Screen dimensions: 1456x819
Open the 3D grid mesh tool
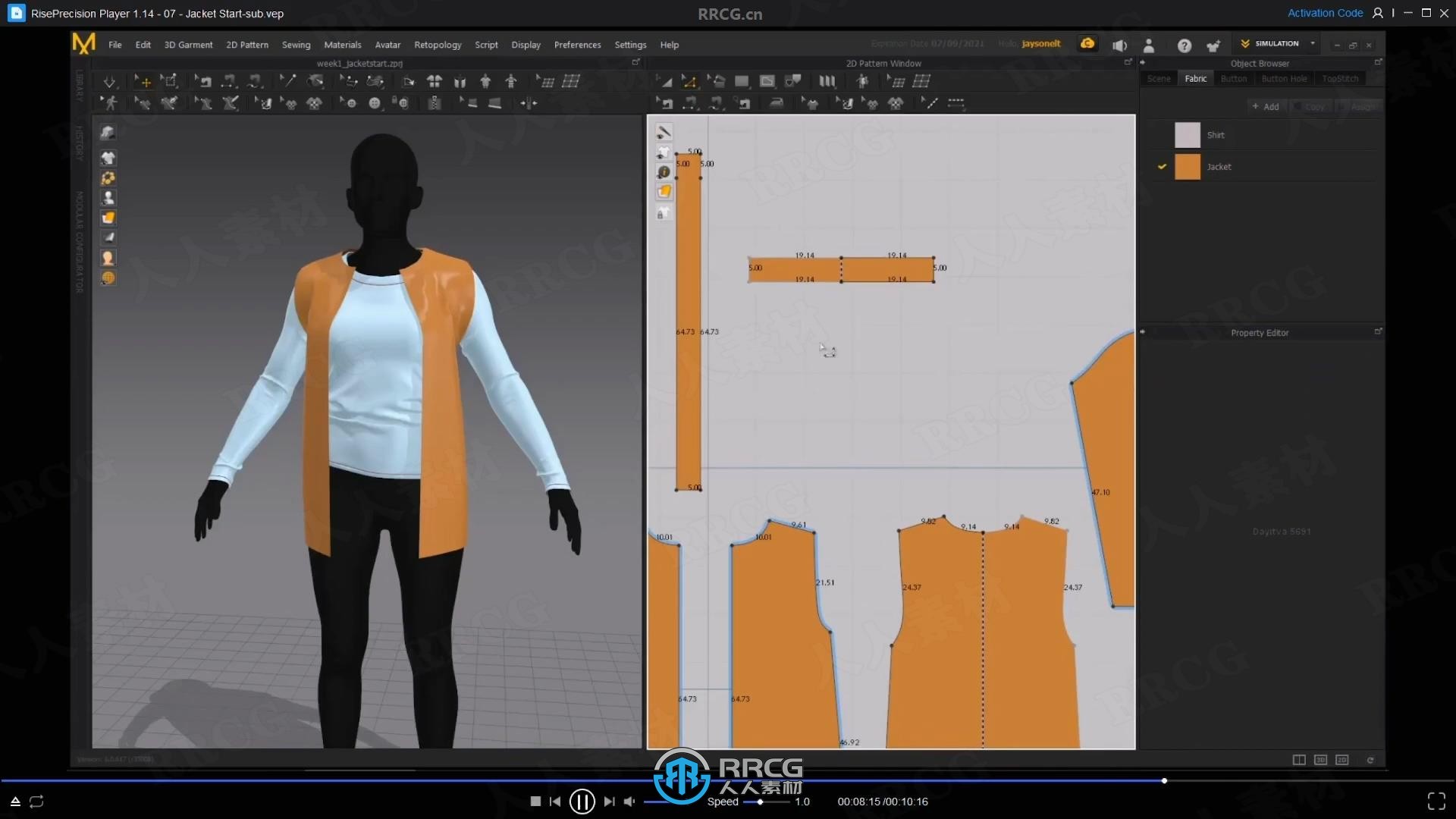point(570,81)
